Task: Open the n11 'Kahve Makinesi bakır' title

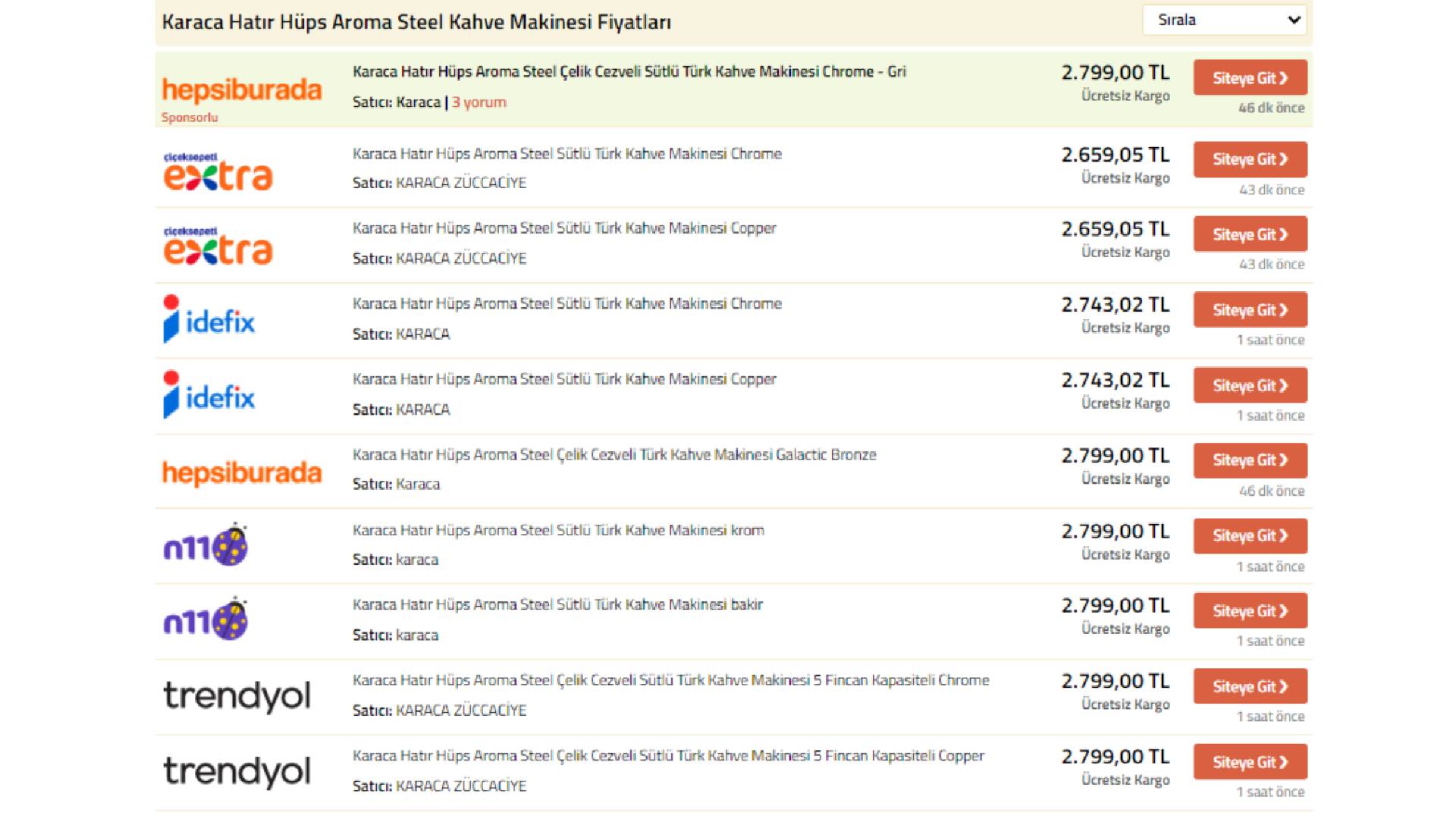Action: [557, 604]
